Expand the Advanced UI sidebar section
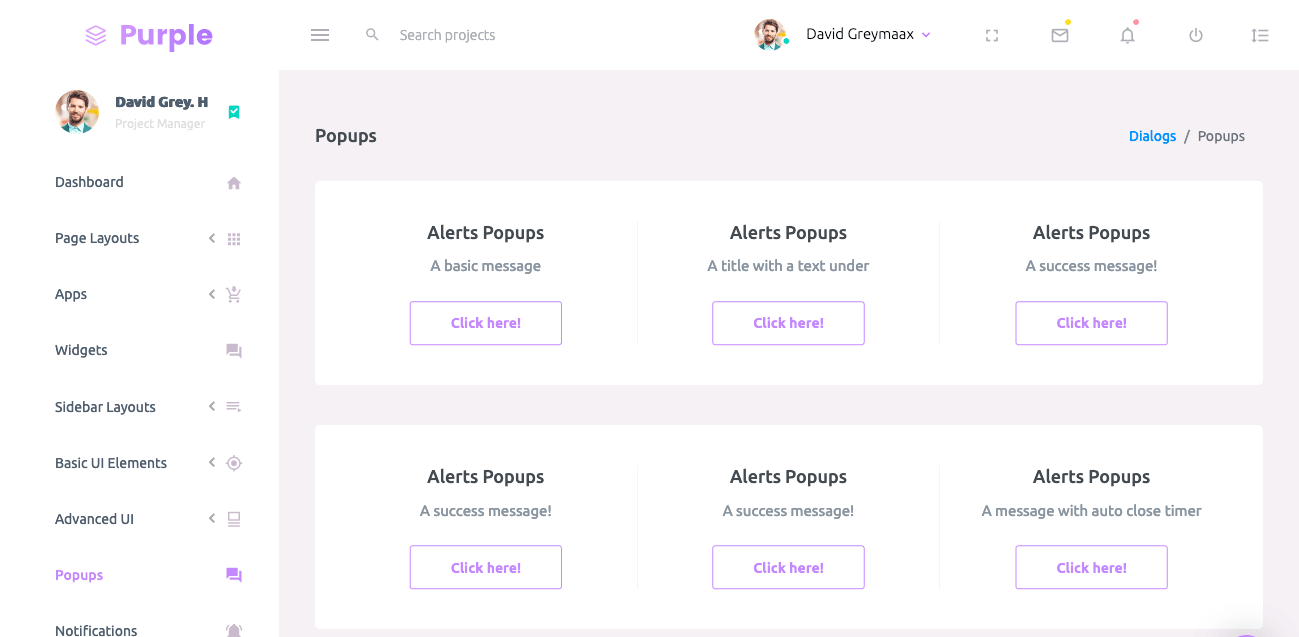The height and width of the screenshot is (637, 1299). tap(94, 519)
